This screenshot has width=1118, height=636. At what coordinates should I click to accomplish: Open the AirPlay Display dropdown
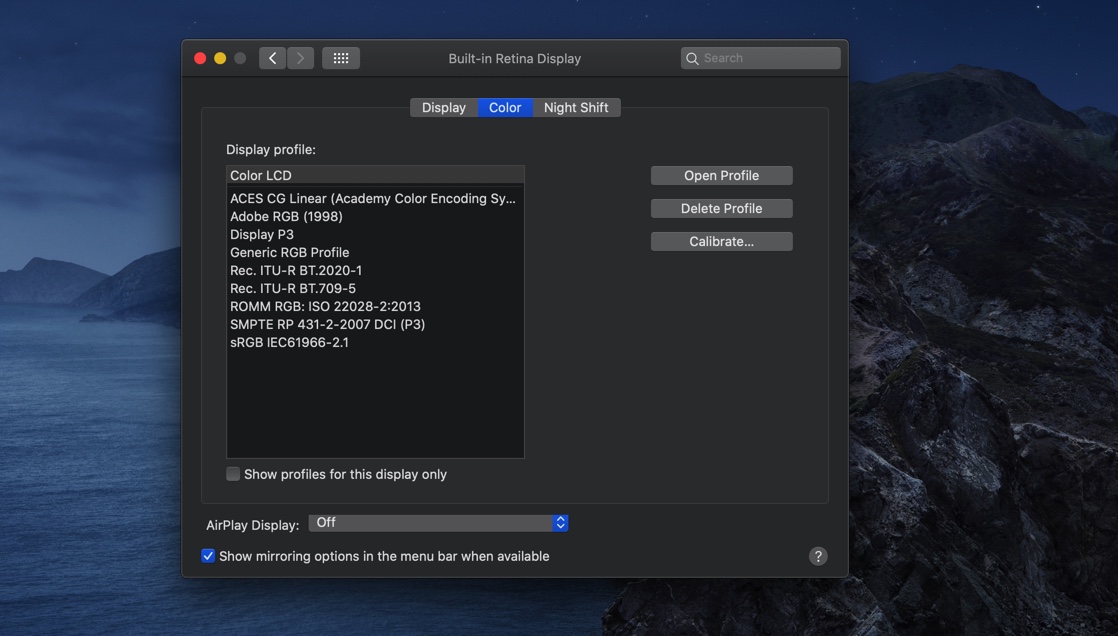[439, 523]
